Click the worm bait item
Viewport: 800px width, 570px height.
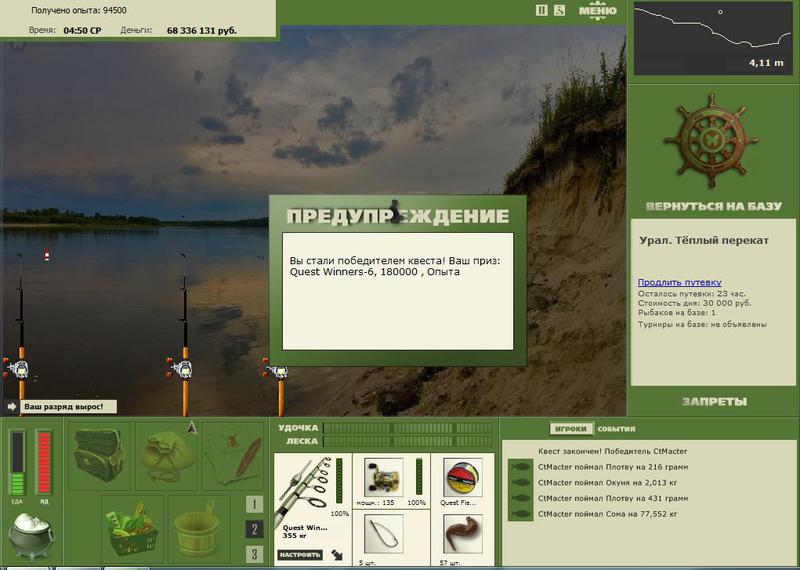point(463,534)
